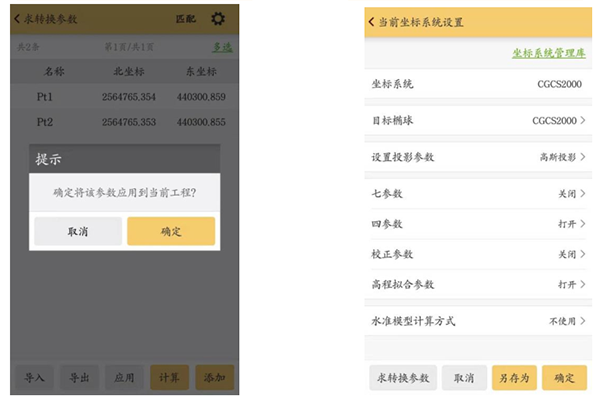Click the gray 求转换参数 bottom button
This screenshot has height=400, width=600.
402,377
